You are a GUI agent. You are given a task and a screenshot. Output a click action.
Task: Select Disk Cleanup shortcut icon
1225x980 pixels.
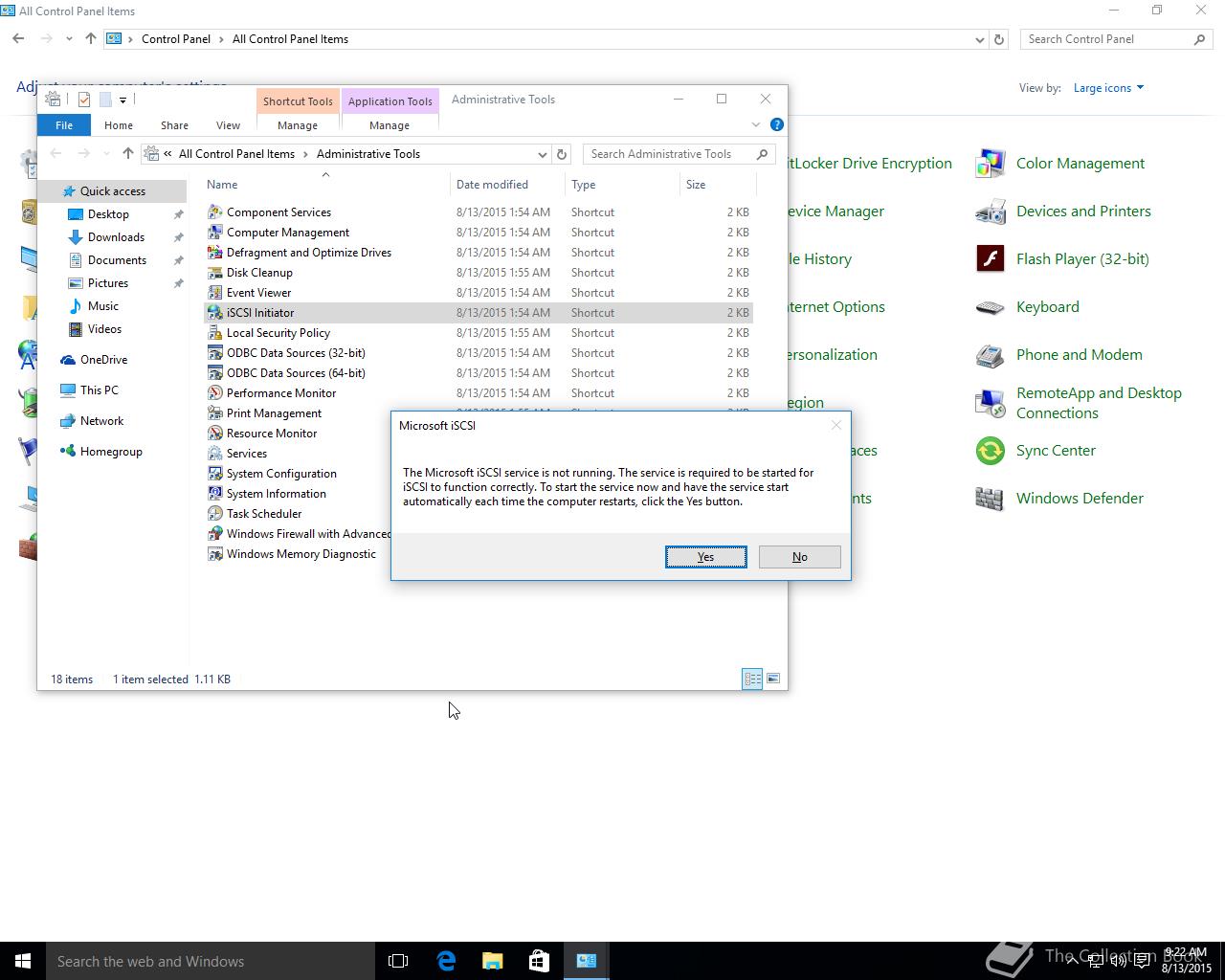[215, 273]
